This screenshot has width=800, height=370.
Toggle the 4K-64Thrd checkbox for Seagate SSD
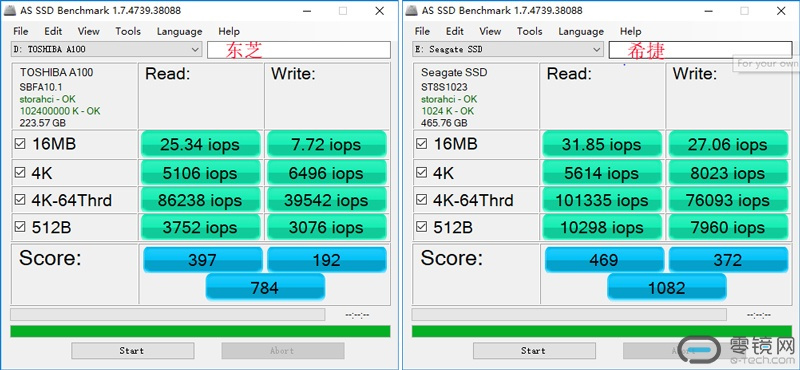421,200
